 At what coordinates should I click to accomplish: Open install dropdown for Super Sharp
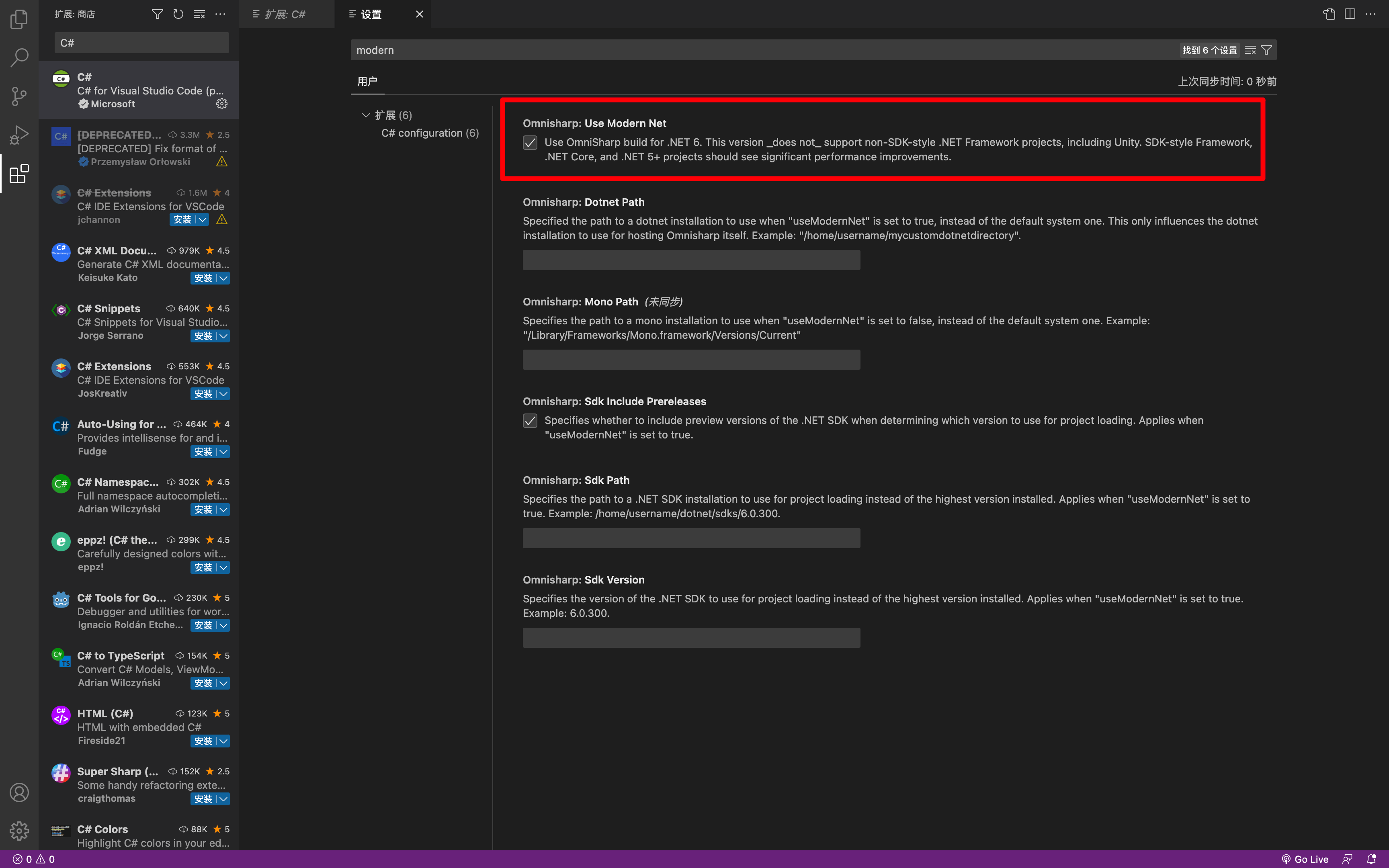[223, 798]
